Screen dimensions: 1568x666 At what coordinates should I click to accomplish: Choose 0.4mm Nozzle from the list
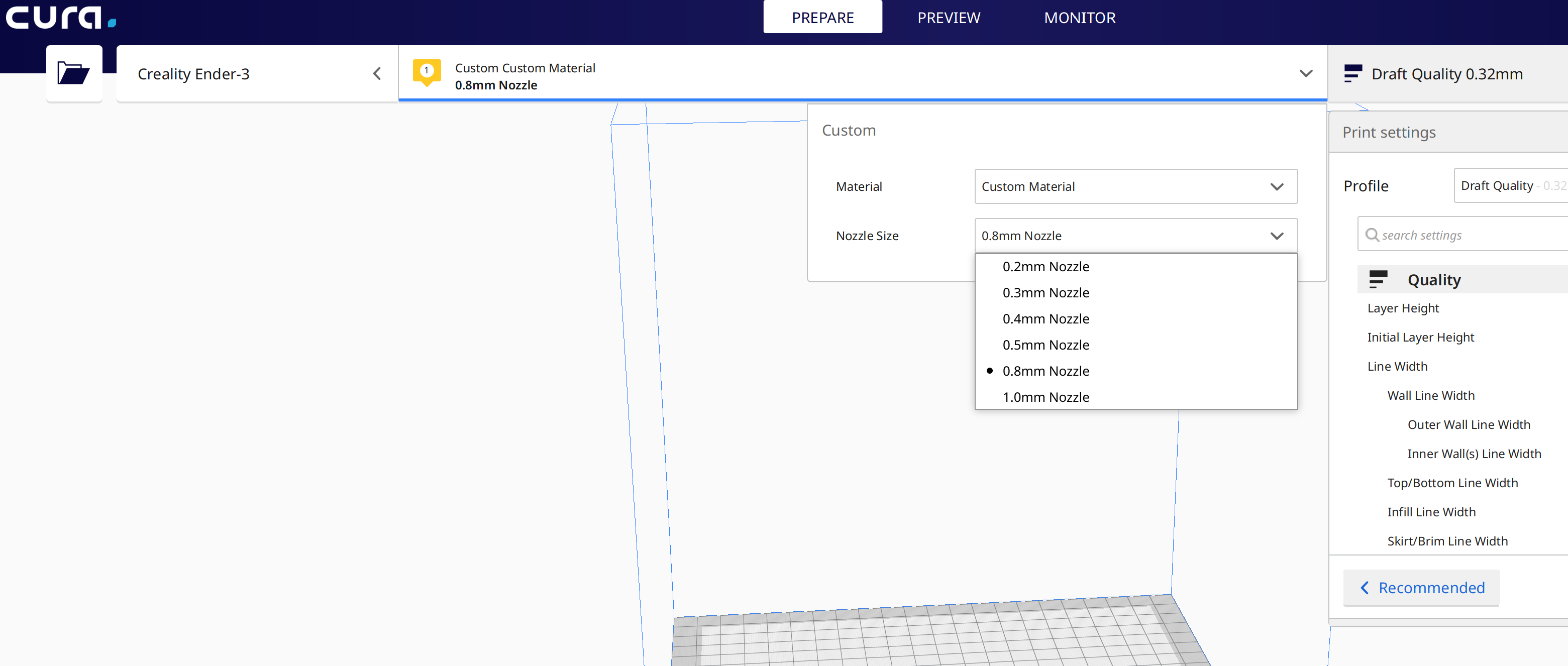coord(1045,318)
